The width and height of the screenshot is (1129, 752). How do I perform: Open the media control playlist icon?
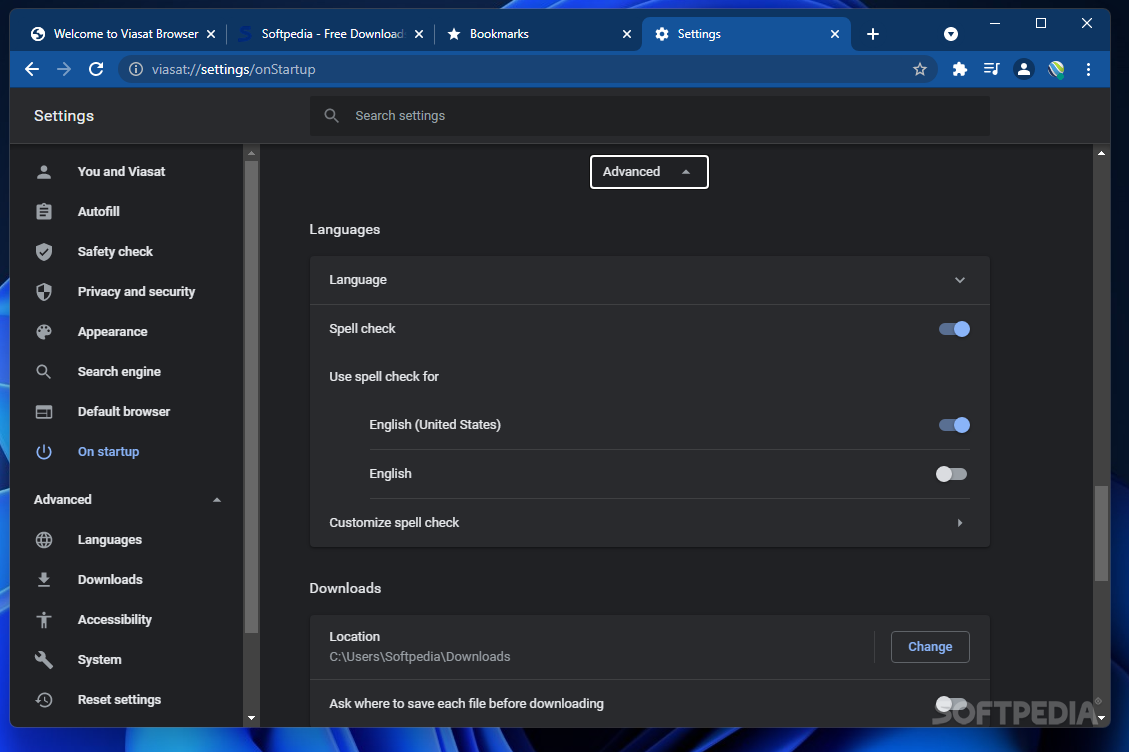click(991, 69)
